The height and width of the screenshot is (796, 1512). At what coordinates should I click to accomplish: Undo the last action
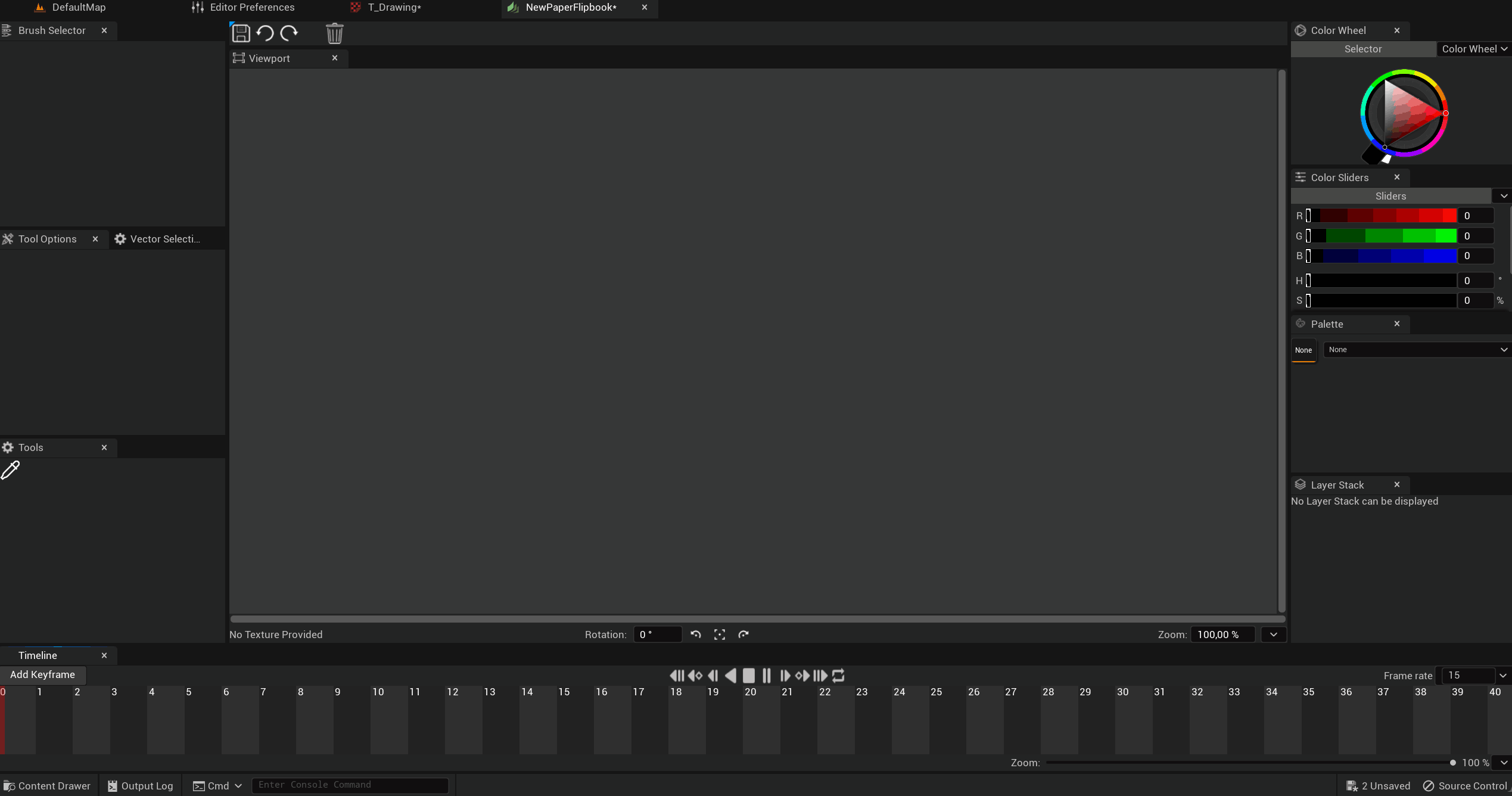(x=265, y=33)
